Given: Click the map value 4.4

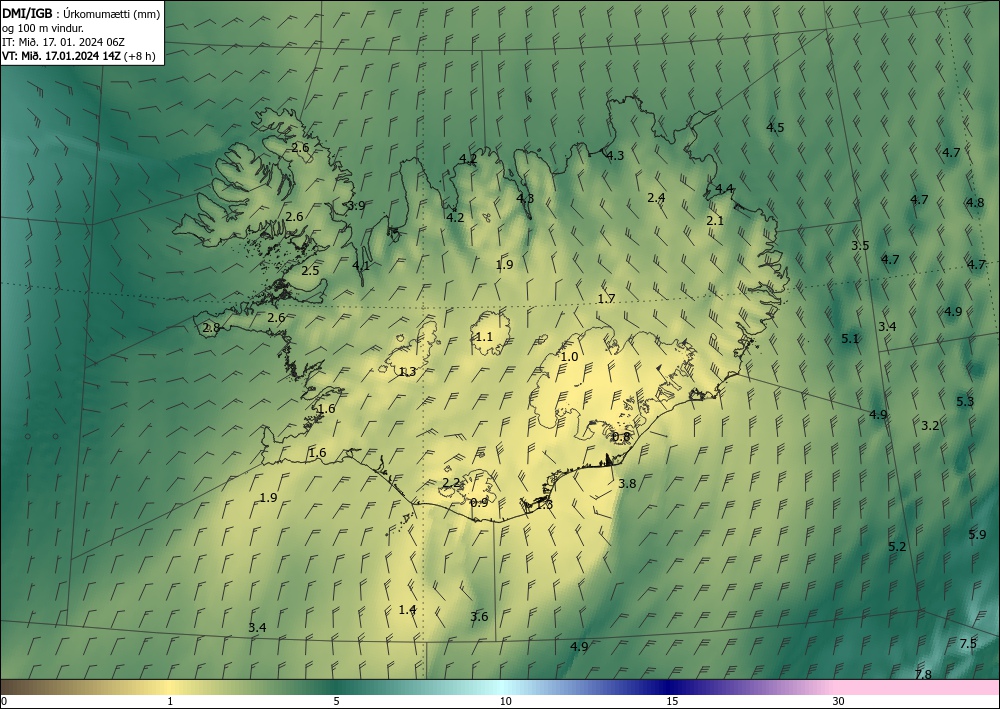Looking at the screenshot, I should (x=724, y=189).
